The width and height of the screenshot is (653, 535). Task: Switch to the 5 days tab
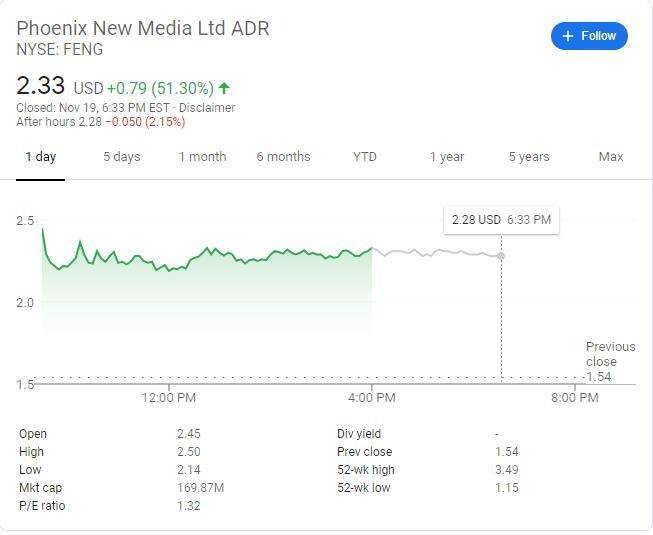pos(121,157)
